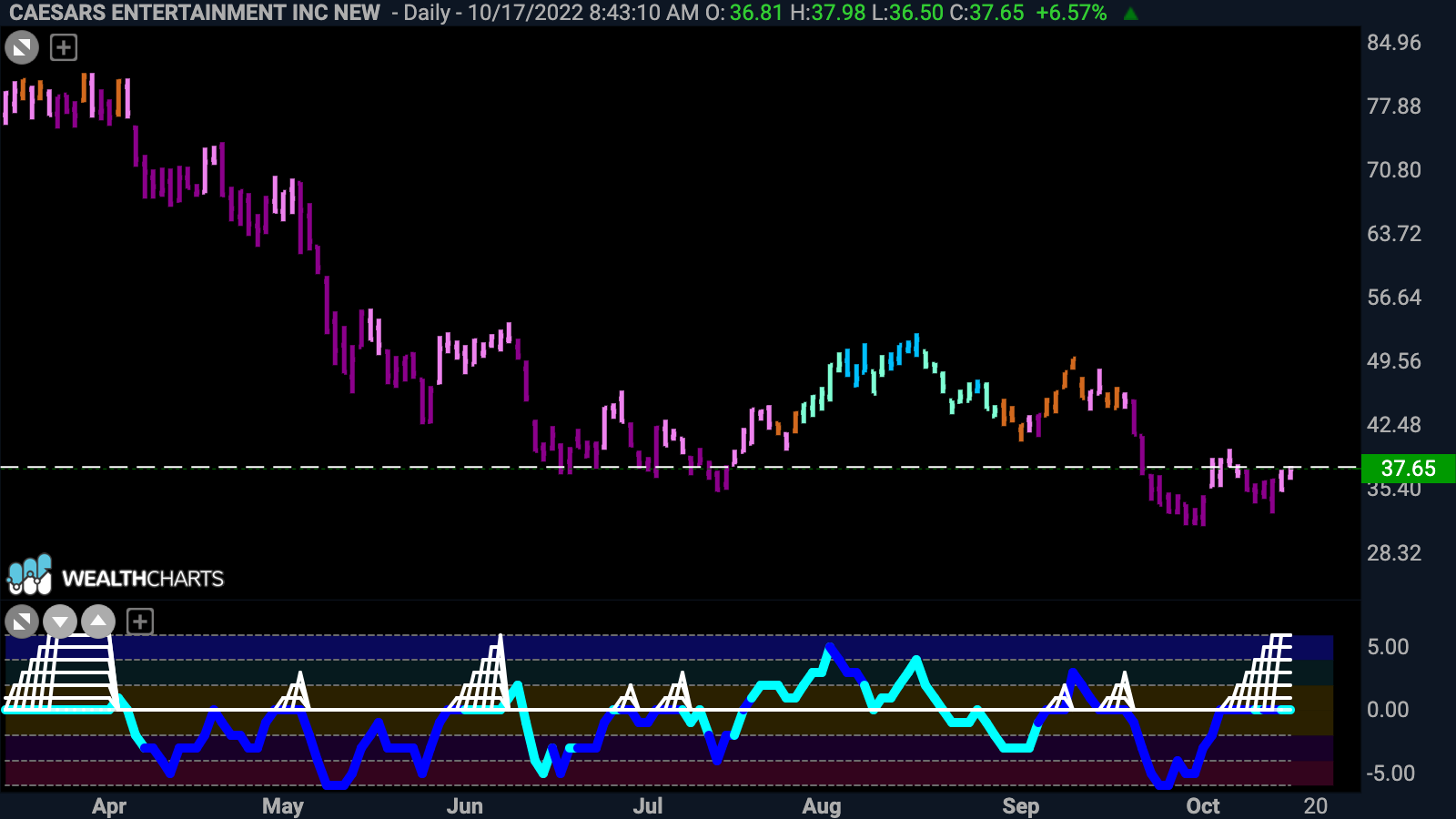This screenshot has width=1456, height=819.
Task: Click the Aug label on time axis
Action: pyautogui.click(x=822, y=806)
